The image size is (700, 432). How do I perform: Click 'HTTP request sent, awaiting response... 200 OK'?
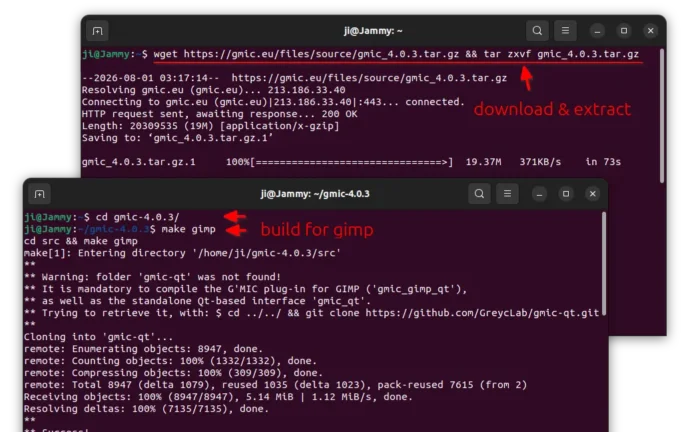219,114
